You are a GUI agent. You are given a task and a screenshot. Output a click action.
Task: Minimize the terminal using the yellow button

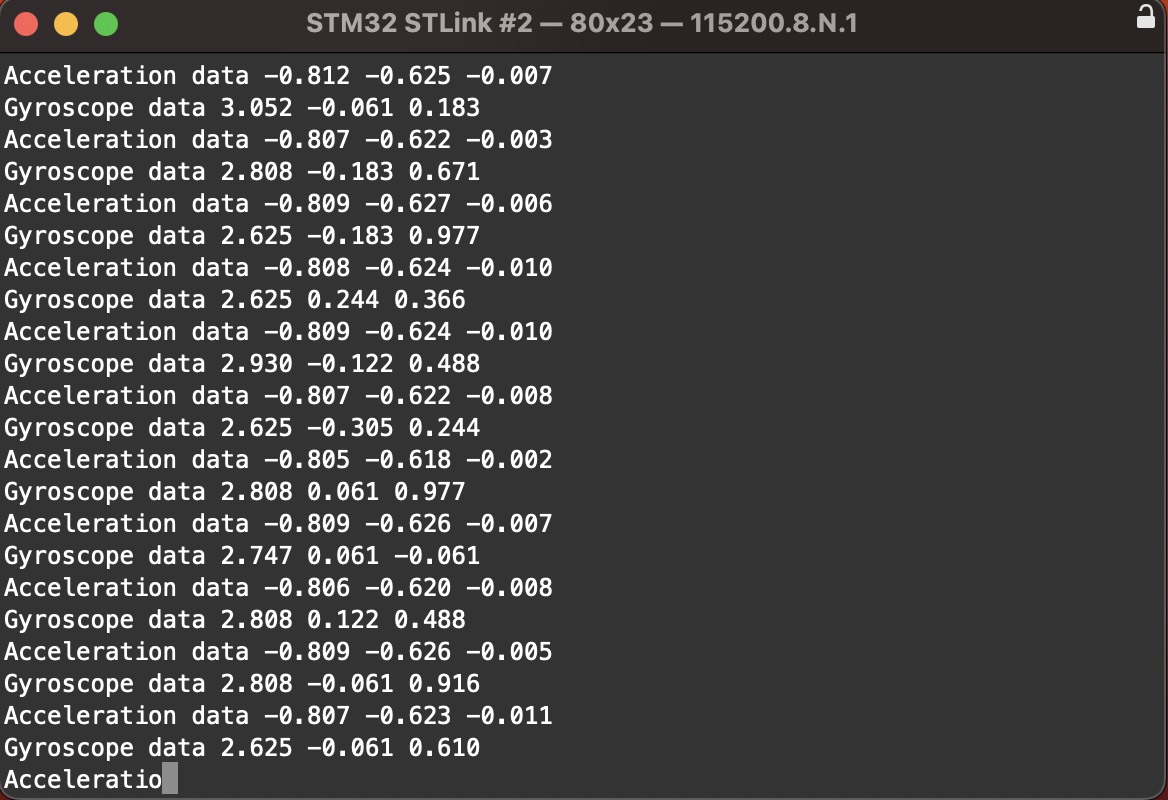pyautogui.click(x=66, y=24)
